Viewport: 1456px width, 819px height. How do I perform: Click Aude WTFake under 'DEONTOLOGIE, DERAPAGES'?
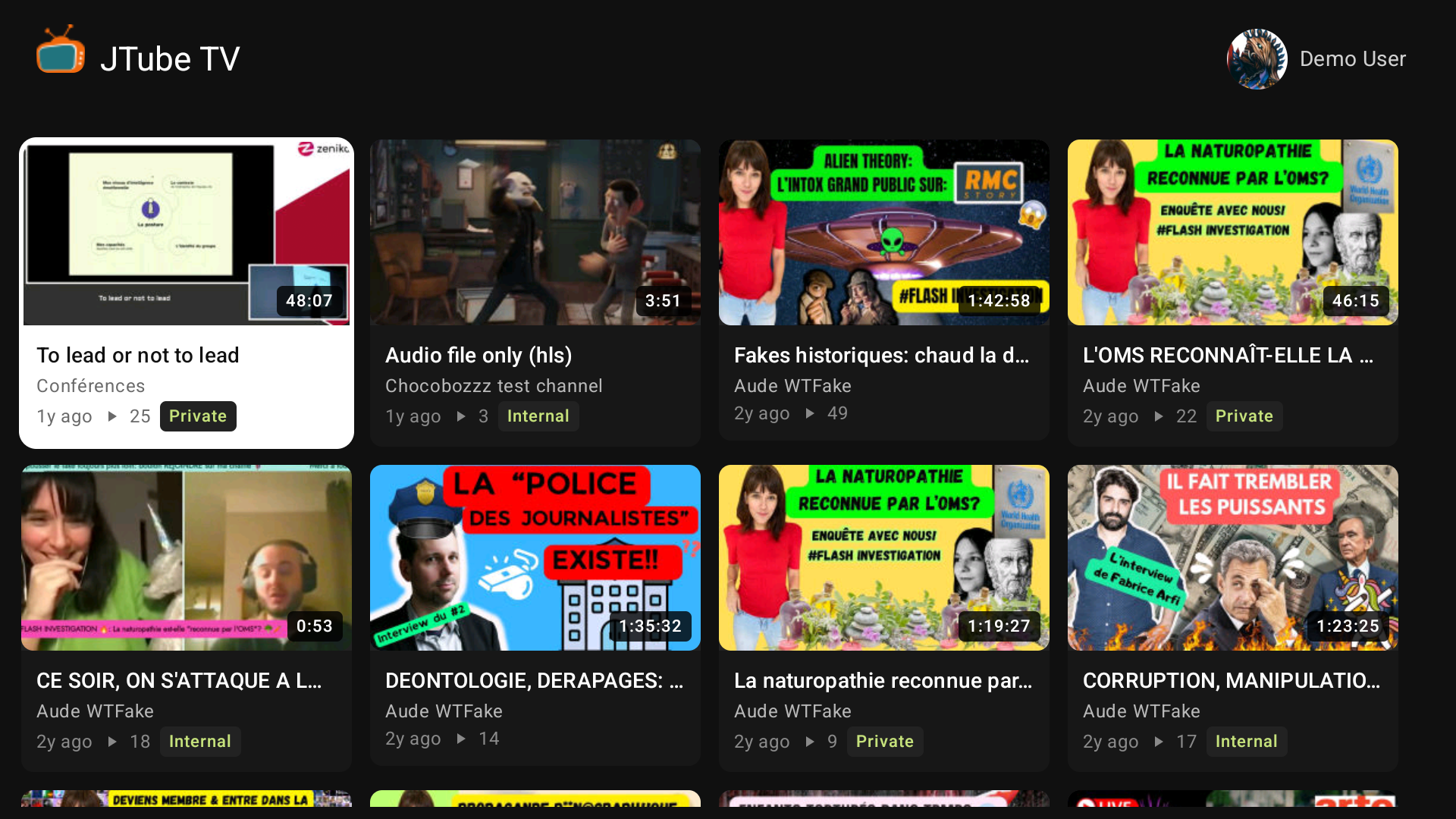(444, 711)
